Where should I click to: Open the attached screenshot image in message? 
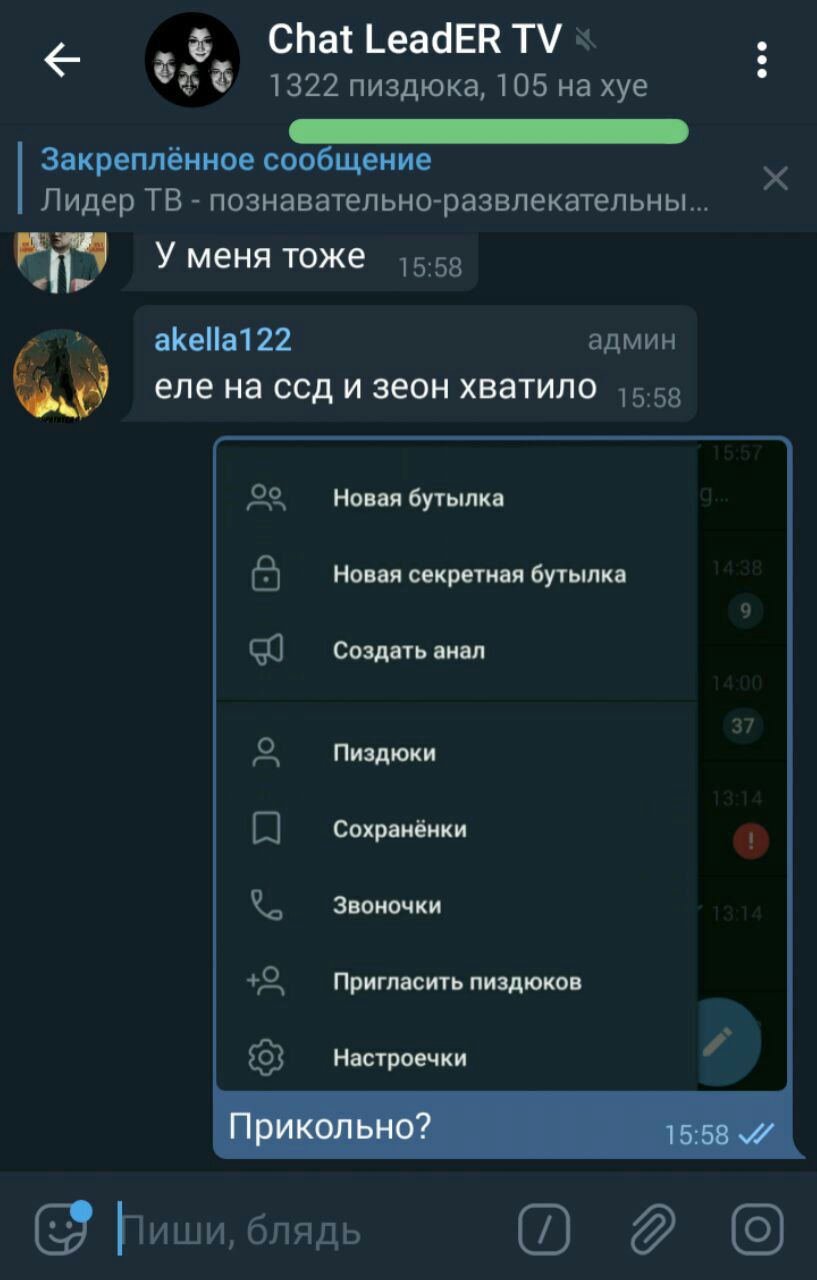pos(503,765)
